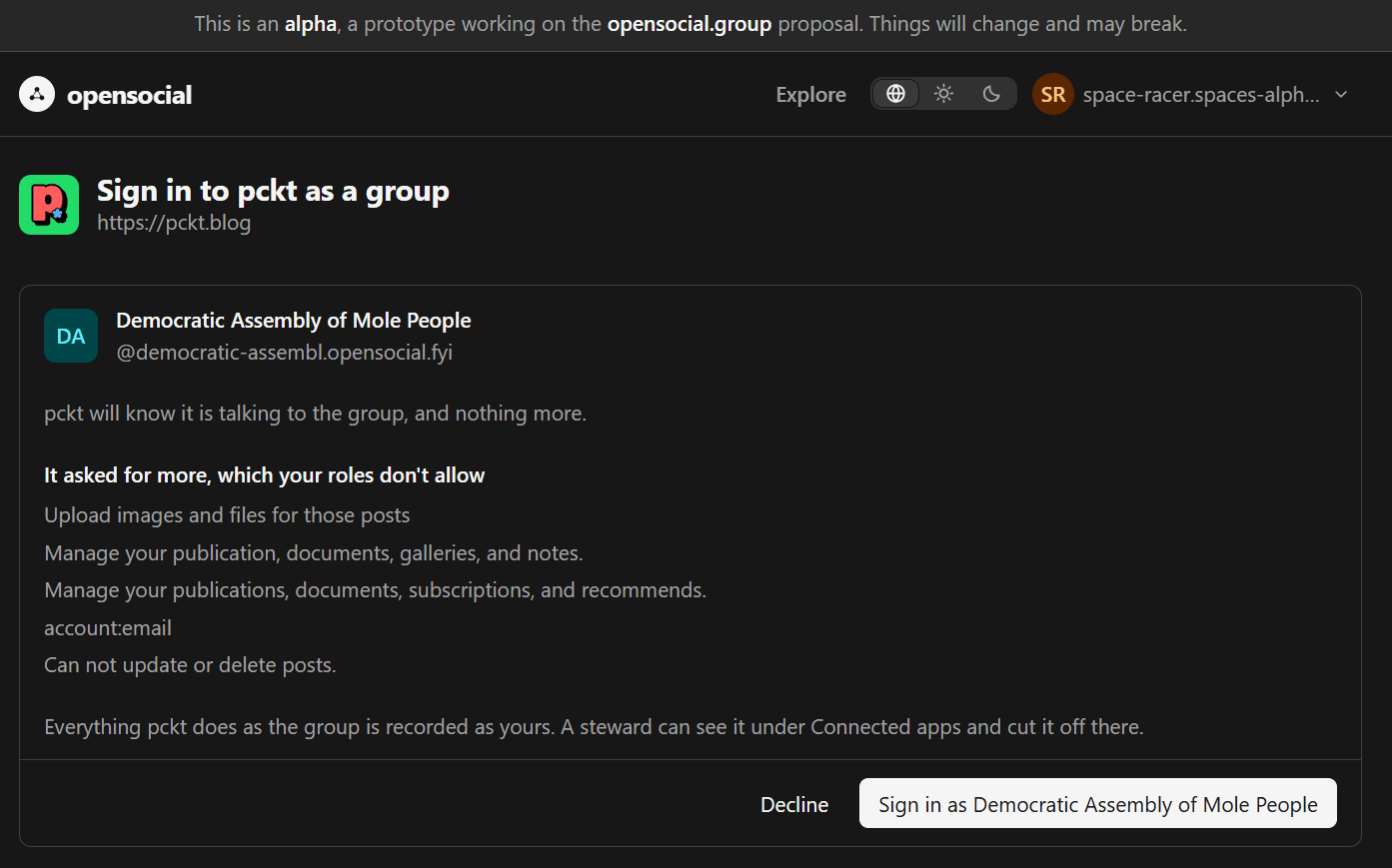Image resolution: width=1392 pixels, height=868 pixels.
Task: Click Democratic Assembly of Mole People name
Action: 294,321
